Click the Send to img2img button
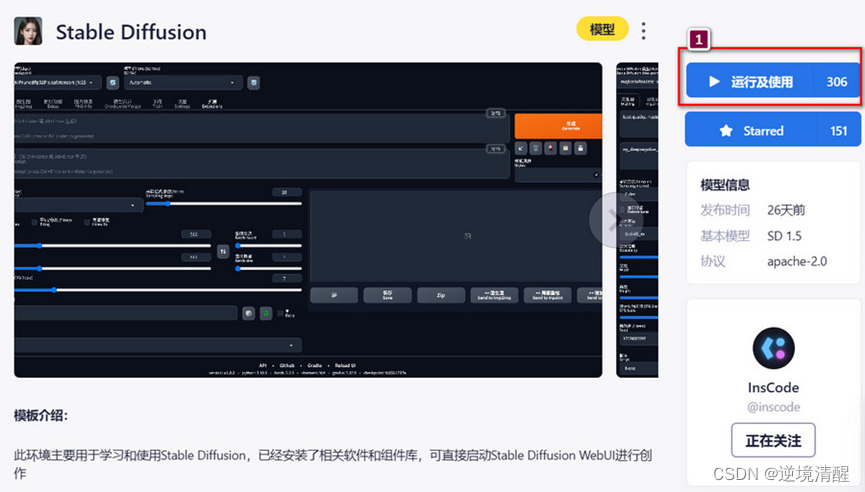Screen dimensions: 865x492 pos(494,295)
